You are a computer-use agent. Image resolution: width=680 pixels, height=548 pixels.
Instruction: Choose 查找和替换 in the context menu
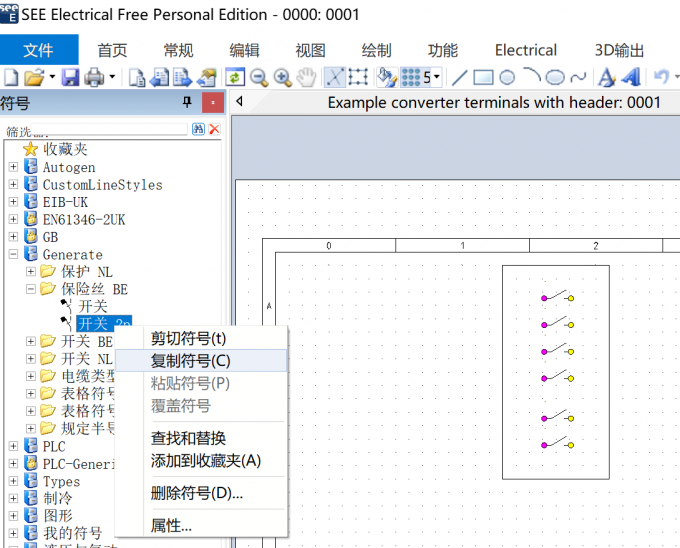pos(201,438)
